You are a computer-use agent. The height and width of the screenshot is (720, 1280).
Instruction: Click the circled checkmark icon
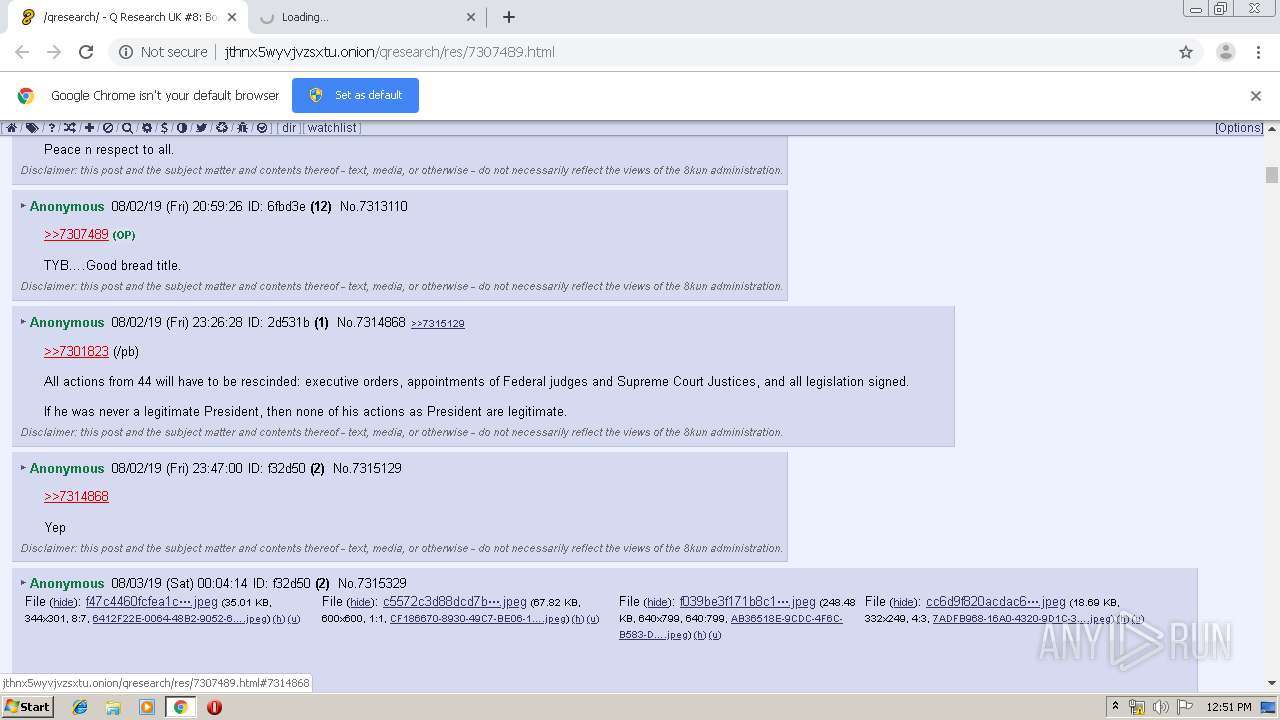click(x=262, y=128)
